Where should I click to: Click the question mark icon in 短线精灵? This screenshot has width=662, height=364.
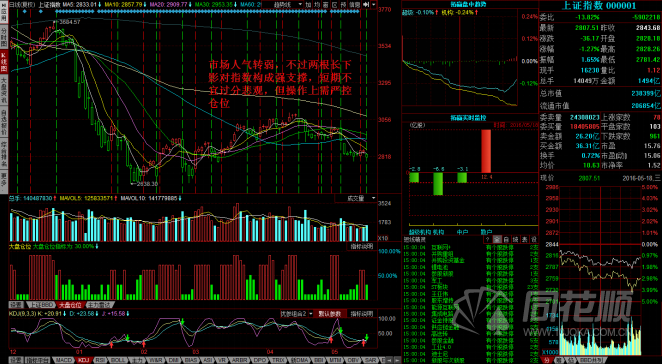pos(488,239)
